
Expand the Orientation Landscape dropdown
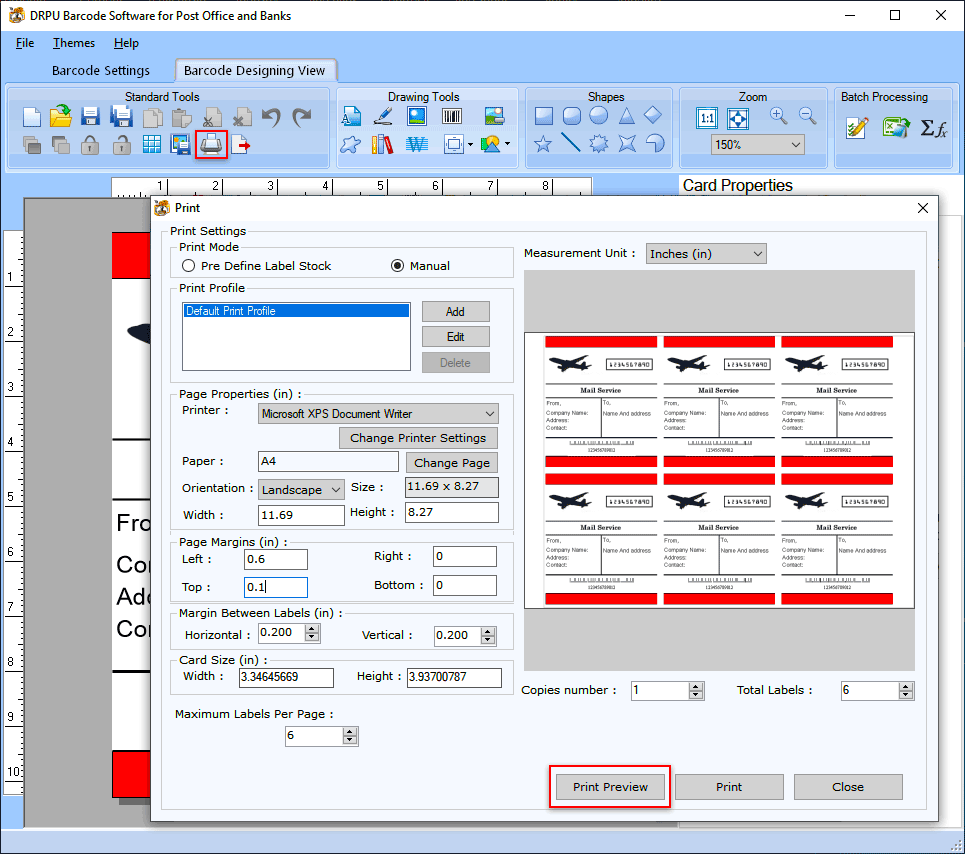(x=301, y=490)
